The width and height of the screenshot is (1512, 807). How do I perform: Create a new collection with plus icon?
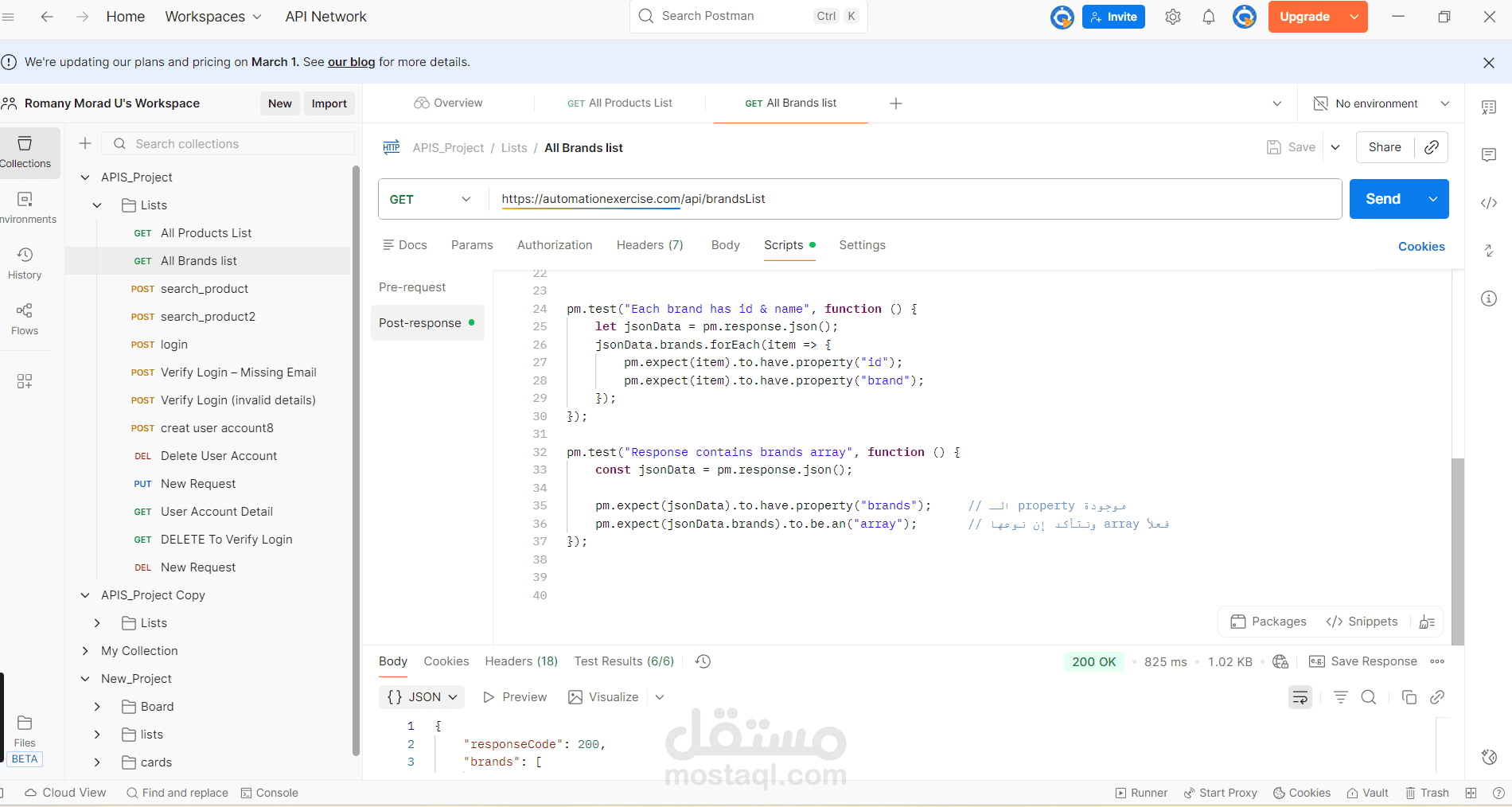tap(85, 143)
